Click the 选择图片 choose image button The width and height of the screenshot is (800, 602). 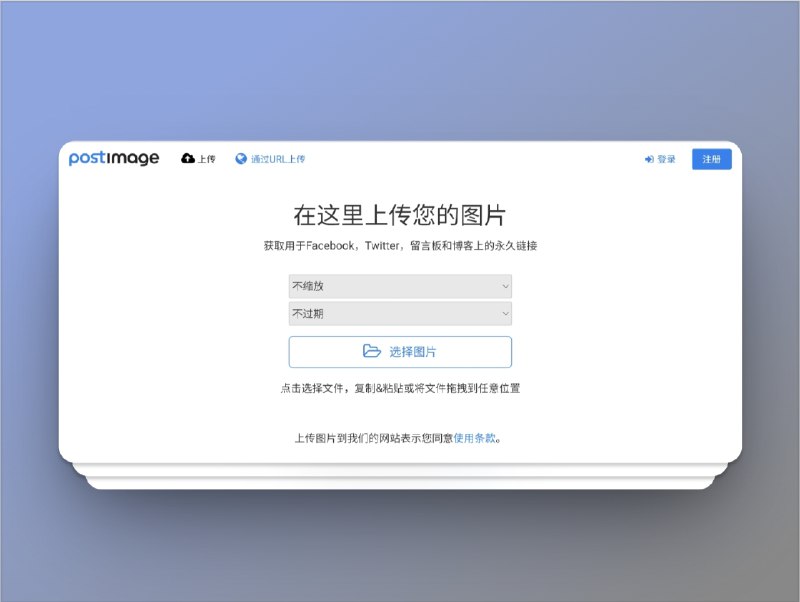[x=400, y=352]
